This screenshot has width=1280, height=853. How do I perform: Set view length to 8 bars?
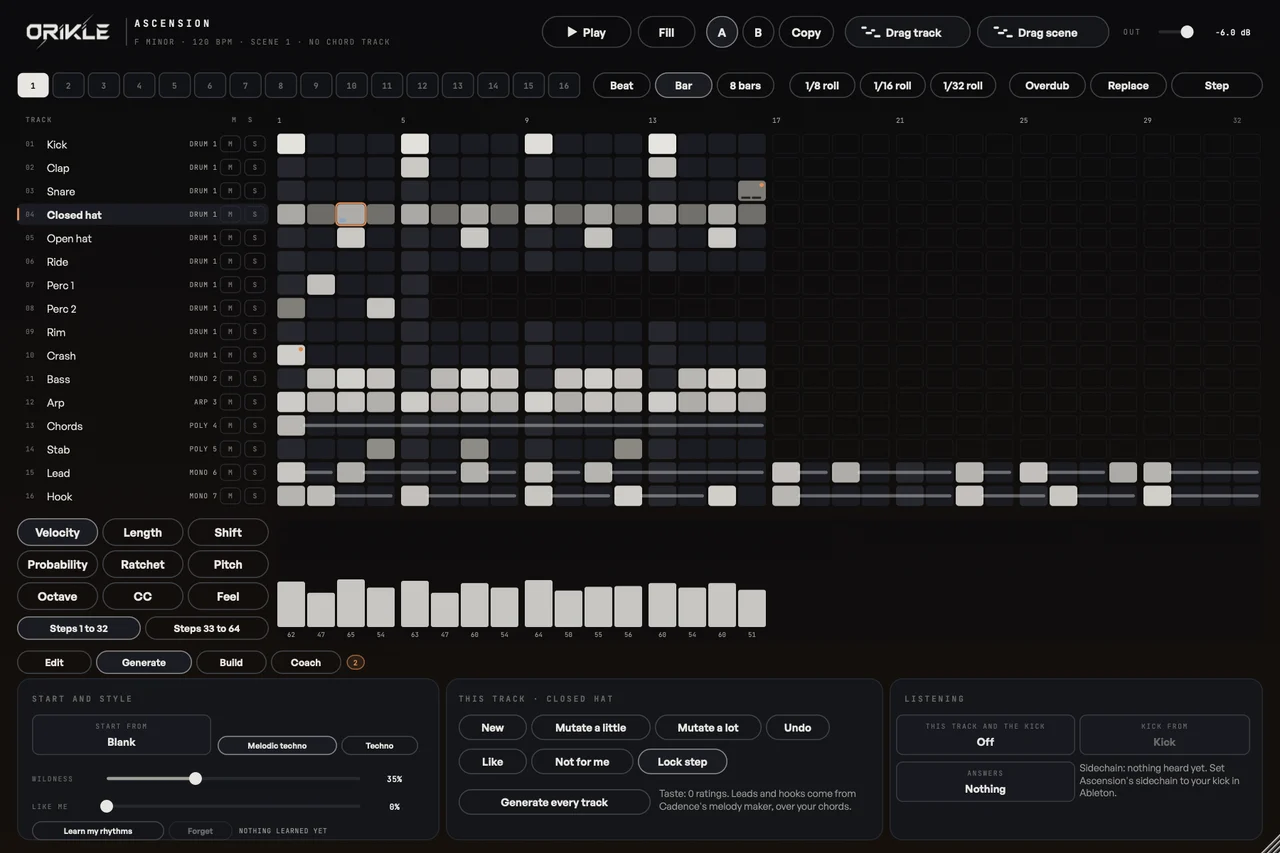tap(745, 85)
